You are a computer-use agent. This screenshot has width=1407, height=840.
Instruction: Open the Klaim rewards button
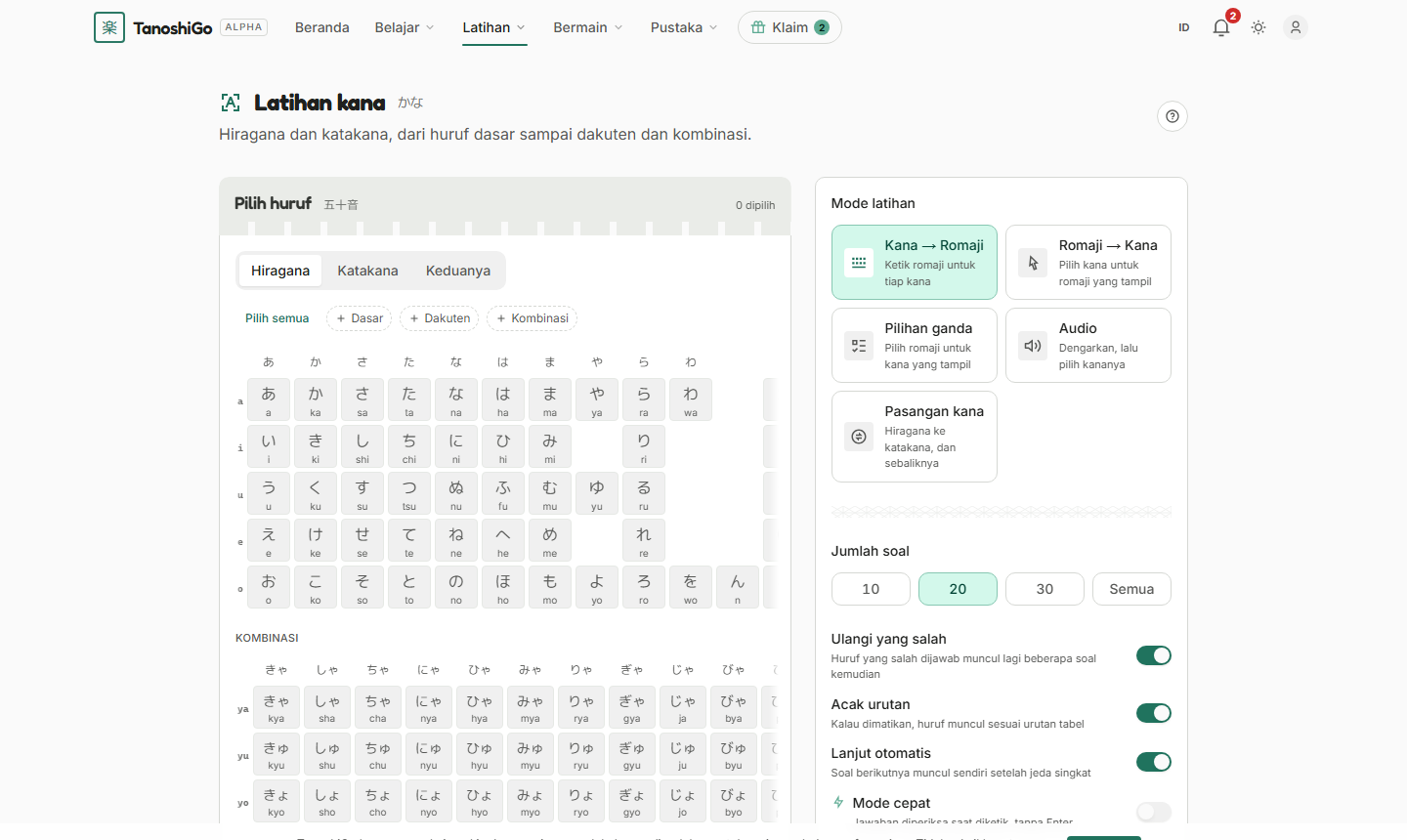pos(789,27)
